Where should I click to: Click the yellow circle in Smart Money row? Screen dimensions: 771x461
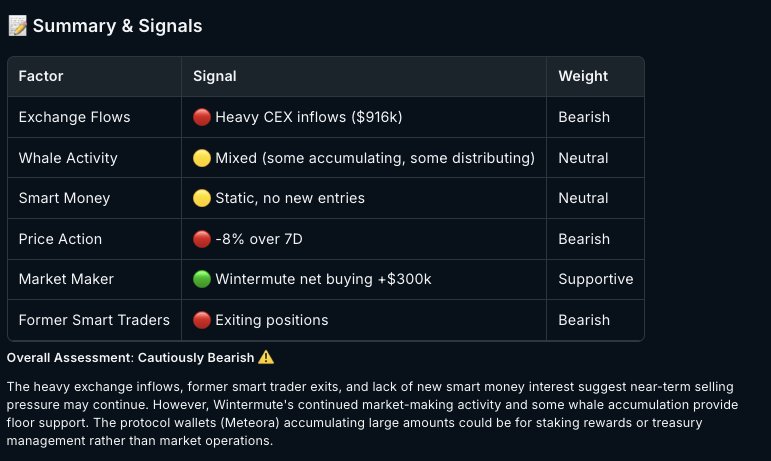(x=202, y=198)
